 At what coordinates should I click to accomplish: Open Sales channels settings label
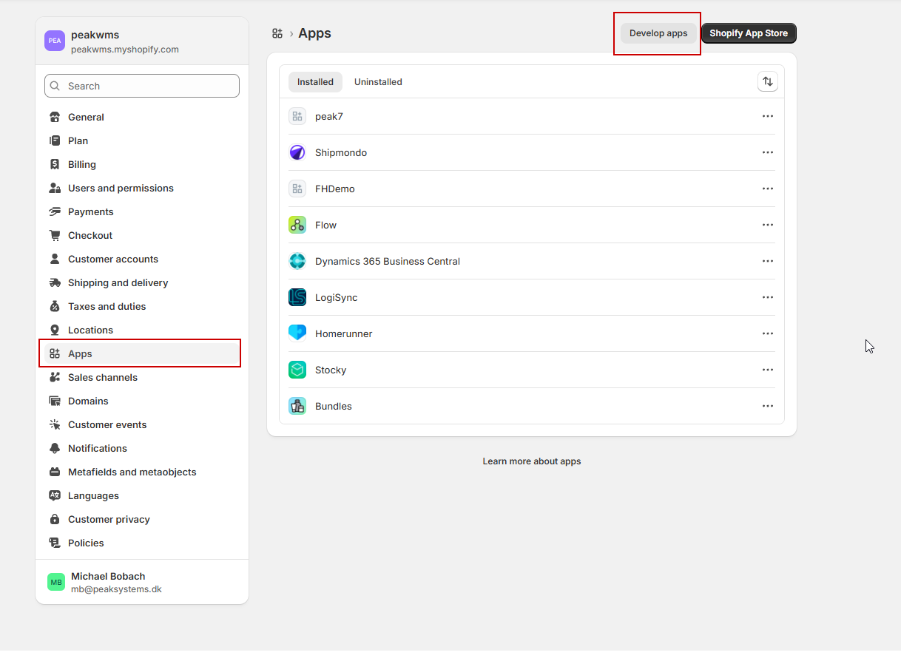[x=103, y=377]
